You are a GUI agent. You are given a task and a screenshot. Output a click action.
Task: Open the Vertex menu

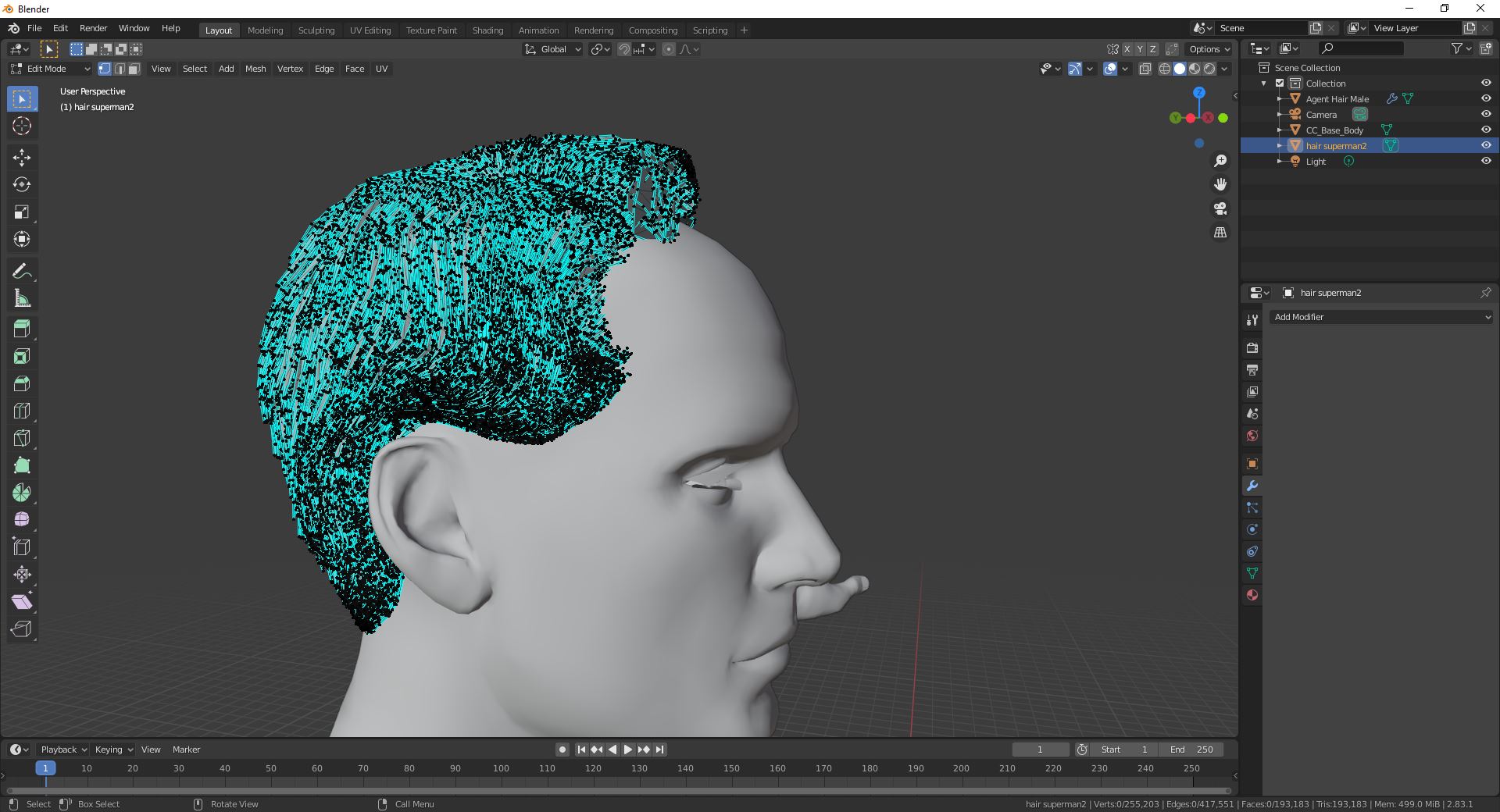coord(290,69)
